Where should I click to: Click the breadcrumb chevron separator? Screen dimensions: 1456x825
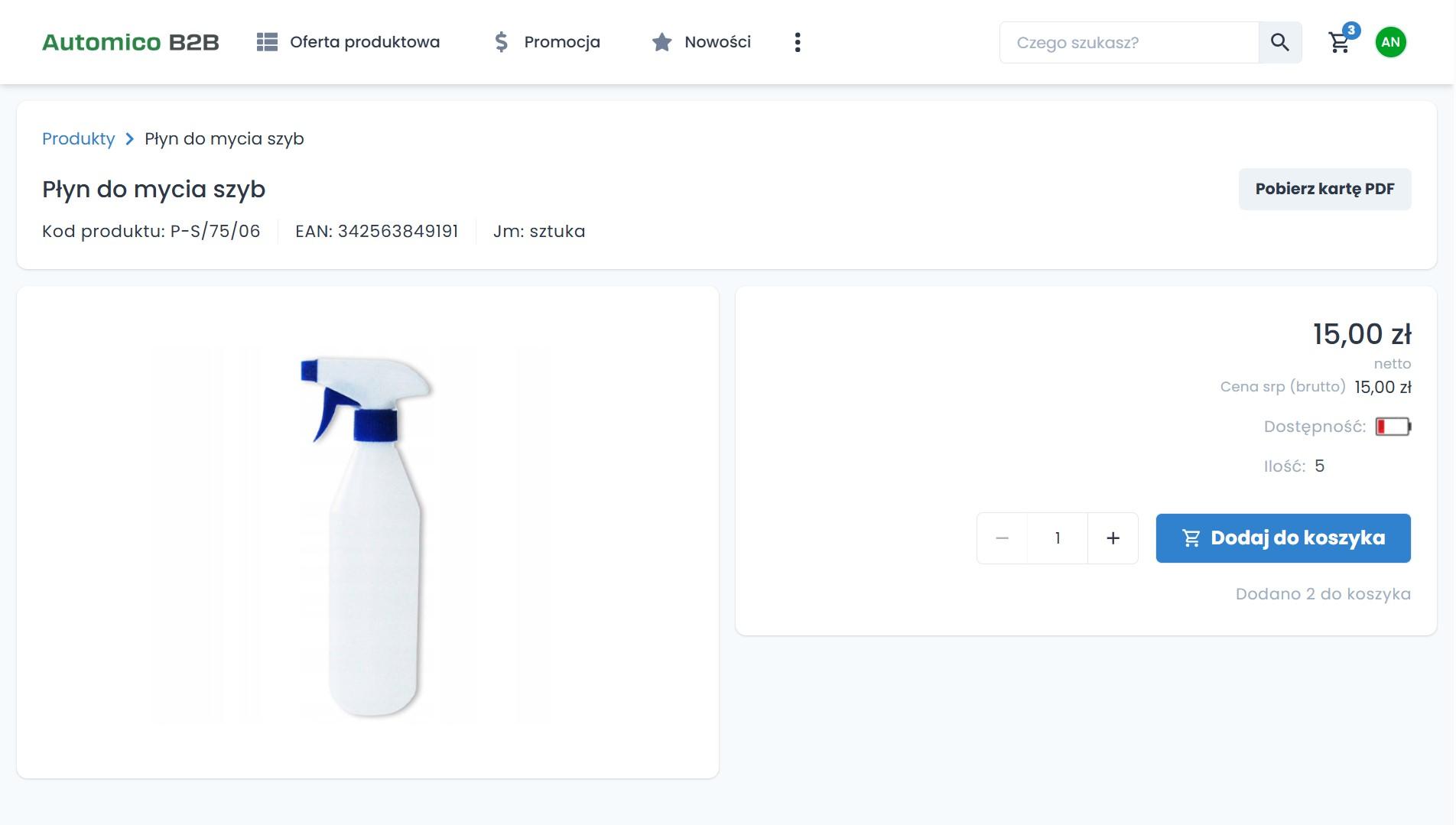[129, 139]
